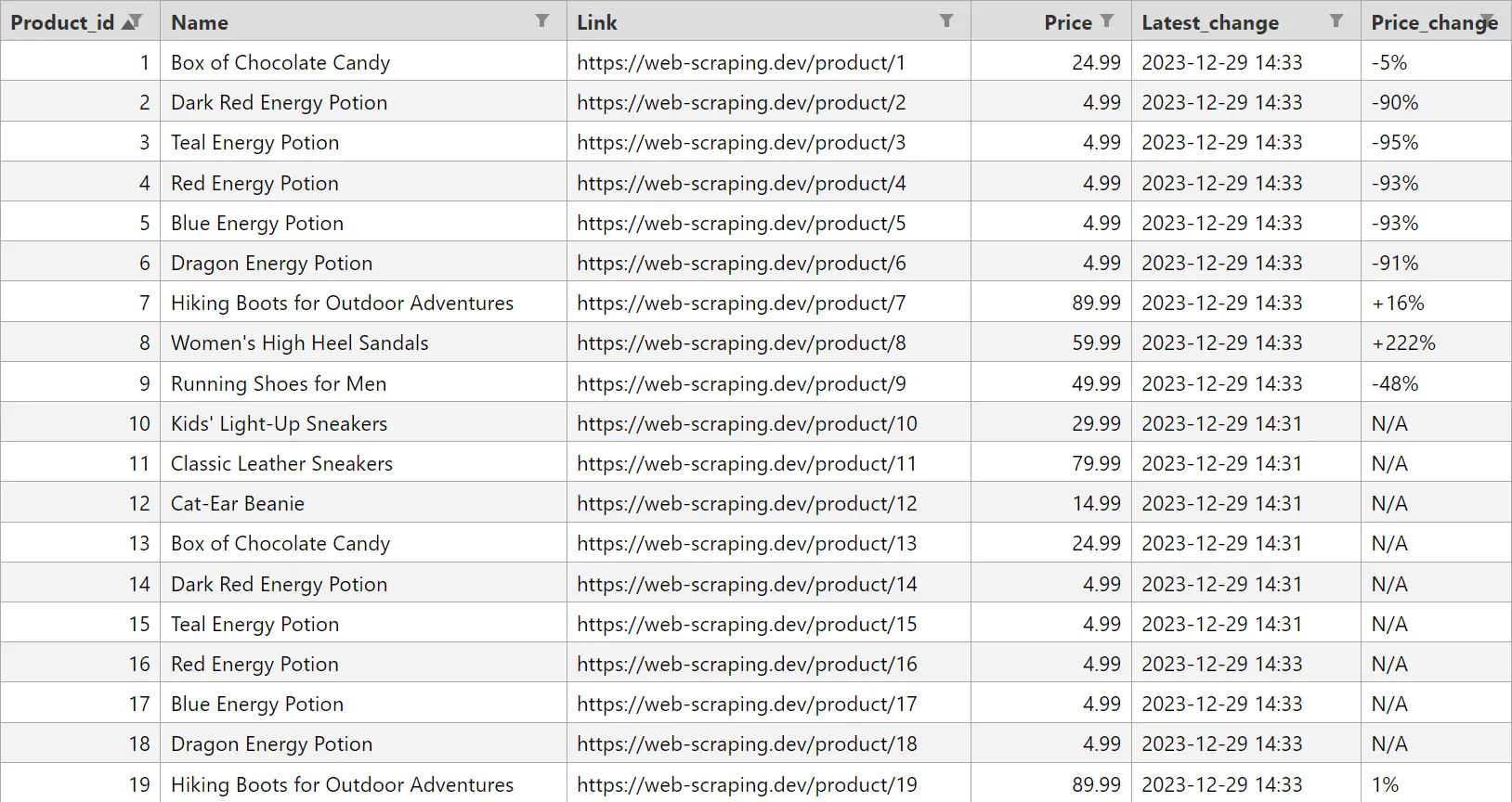Screen dimensions: 1512x802
Task: Open link https://web-scraping.dev/product/13
Action: [x=747, y=543]
